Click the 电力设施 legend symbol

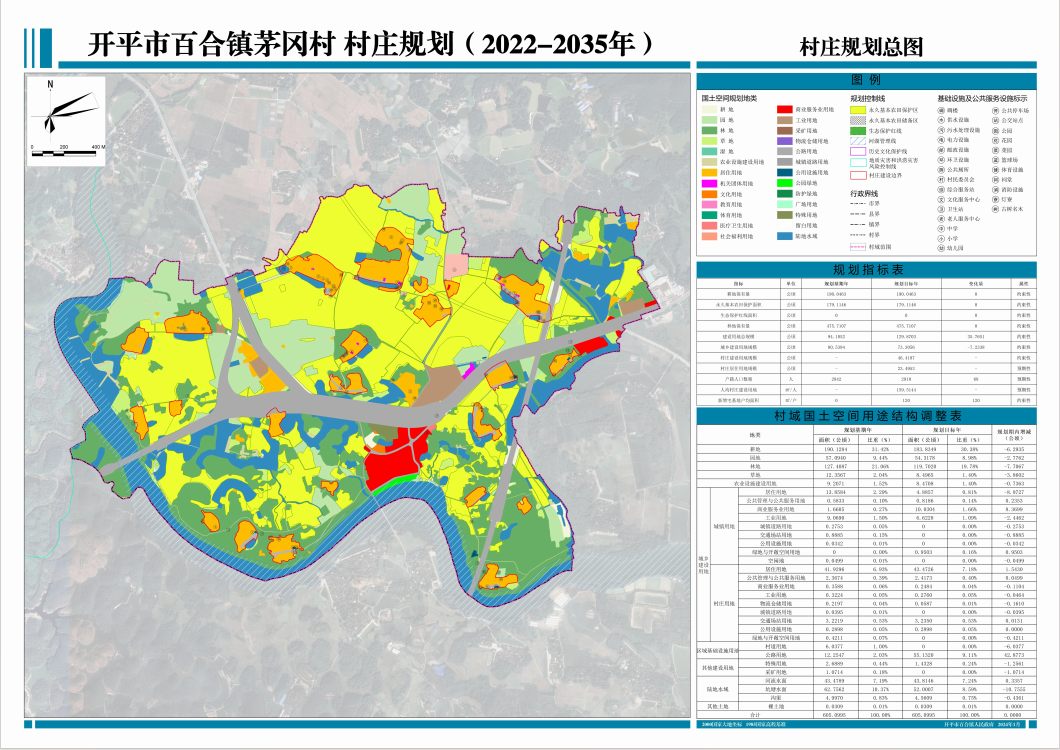coord(941,140)
